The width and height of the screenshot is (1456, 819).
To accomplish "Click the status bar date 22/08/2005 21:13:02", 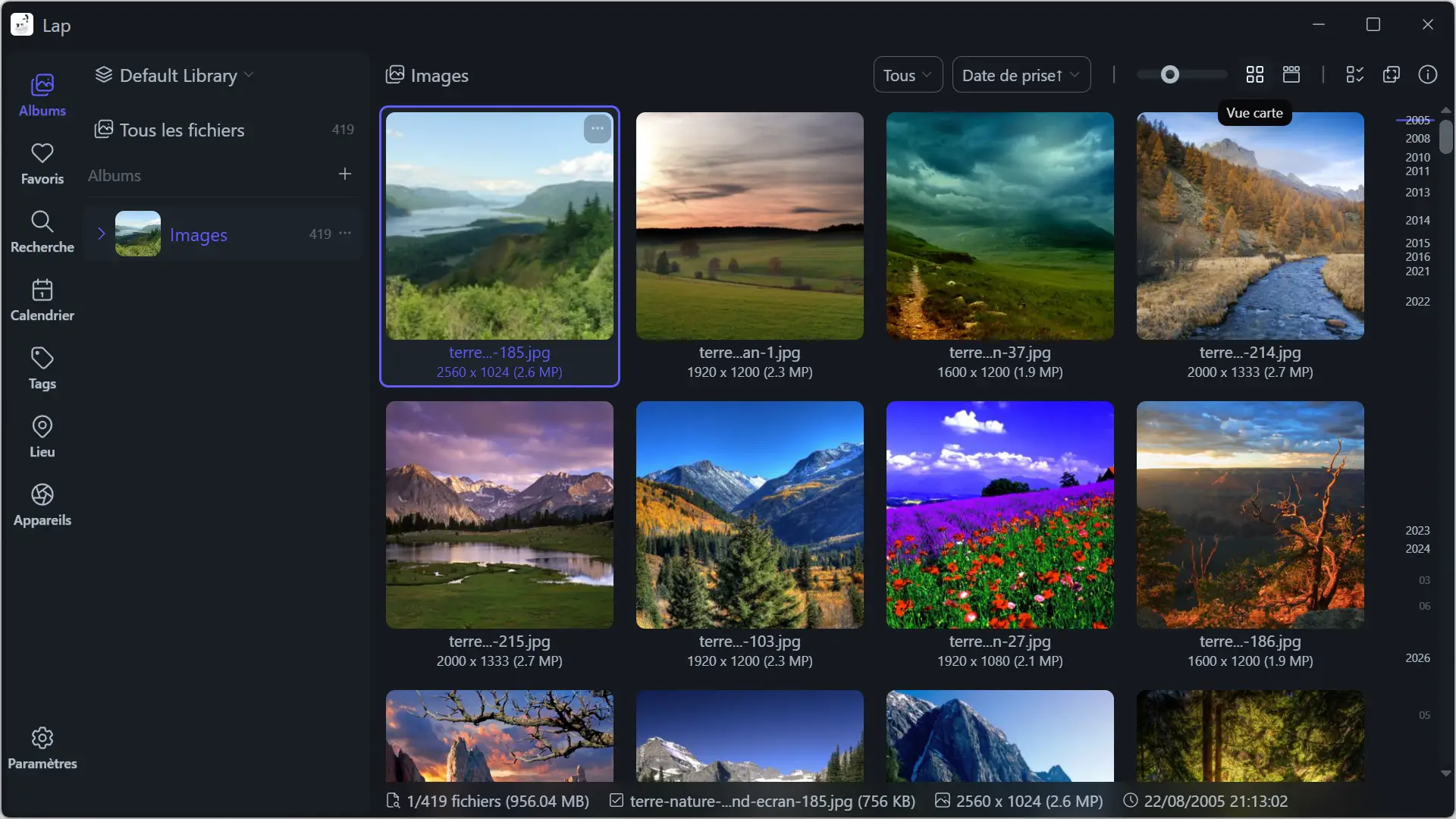I will [1216, 801].
